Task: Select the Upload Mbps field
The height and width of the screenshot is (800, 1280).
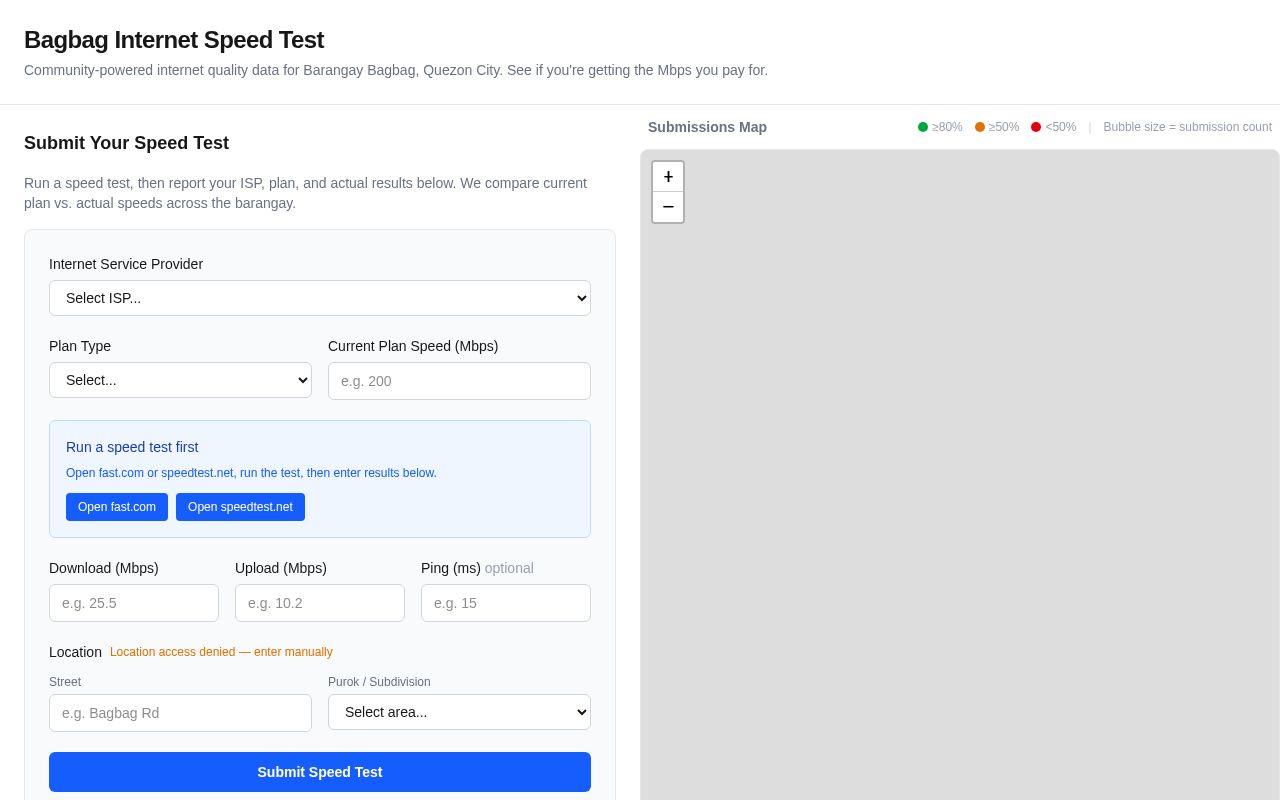Action: [320, 603]
